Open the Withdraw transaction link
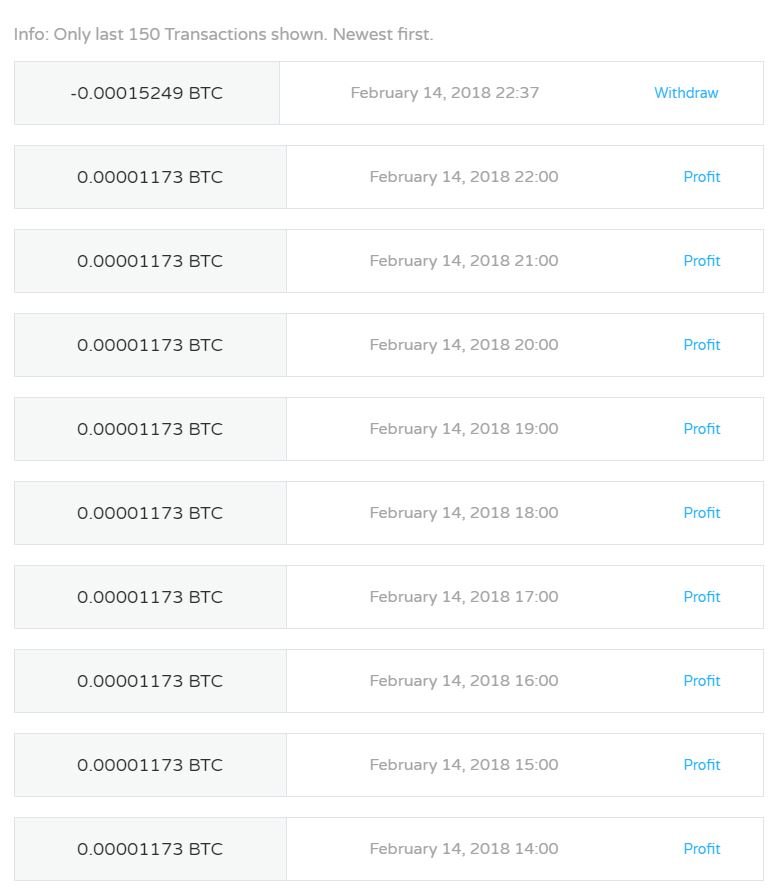The height and width of the screenshot is (893, 773). pyautogui.click(x=686, y=93)
